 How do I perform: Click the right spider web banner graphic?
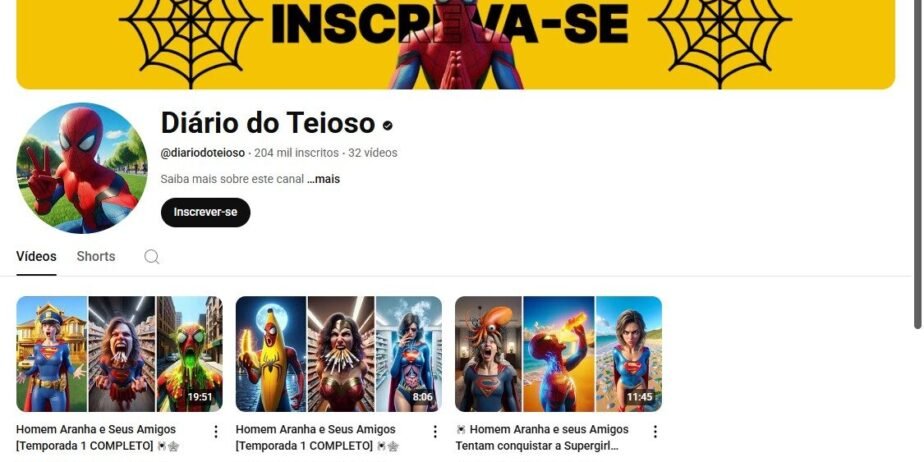pos(720,39)
